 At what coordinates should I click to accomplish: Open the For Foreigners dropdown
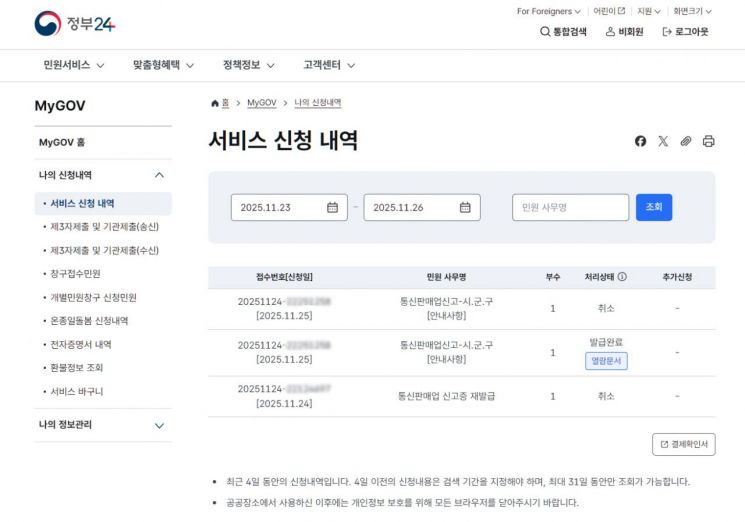pyautogui.click(x=549, y=11)
